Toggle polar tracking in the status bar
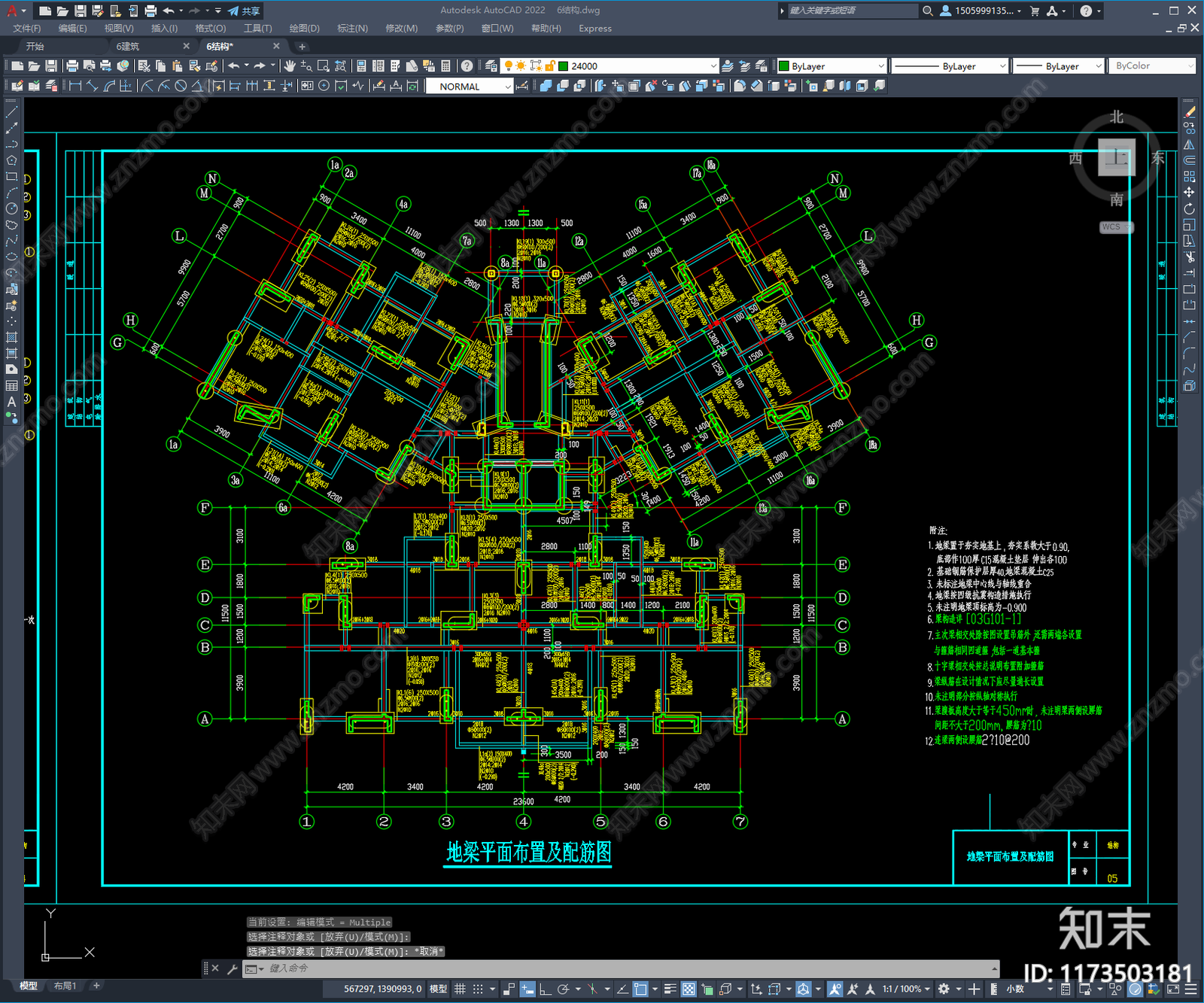The image size is (1204, 1003). coord(563,989)
